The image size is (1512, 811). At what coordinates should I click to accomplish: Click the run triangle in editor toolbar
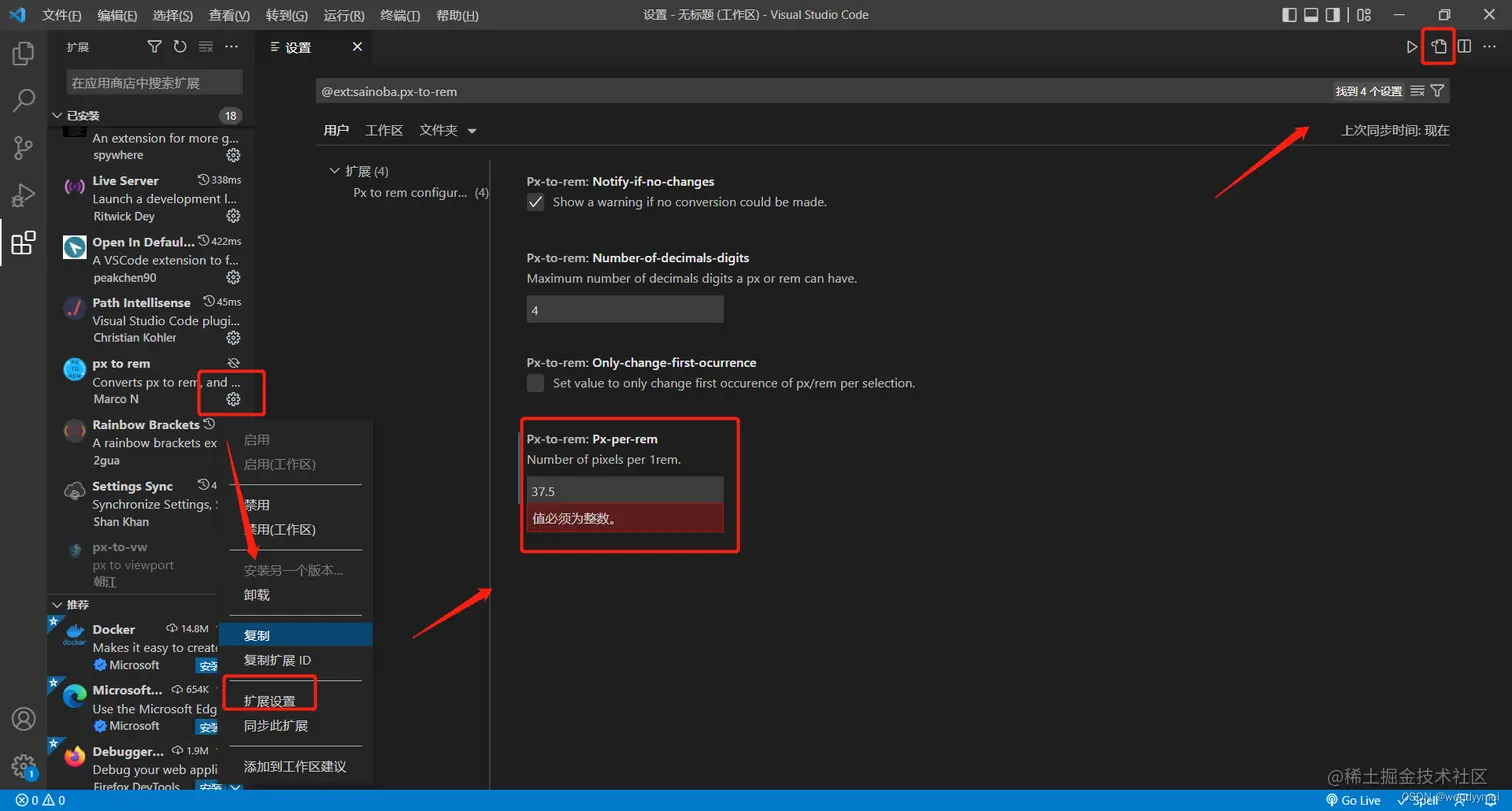tap(1412, 47)
